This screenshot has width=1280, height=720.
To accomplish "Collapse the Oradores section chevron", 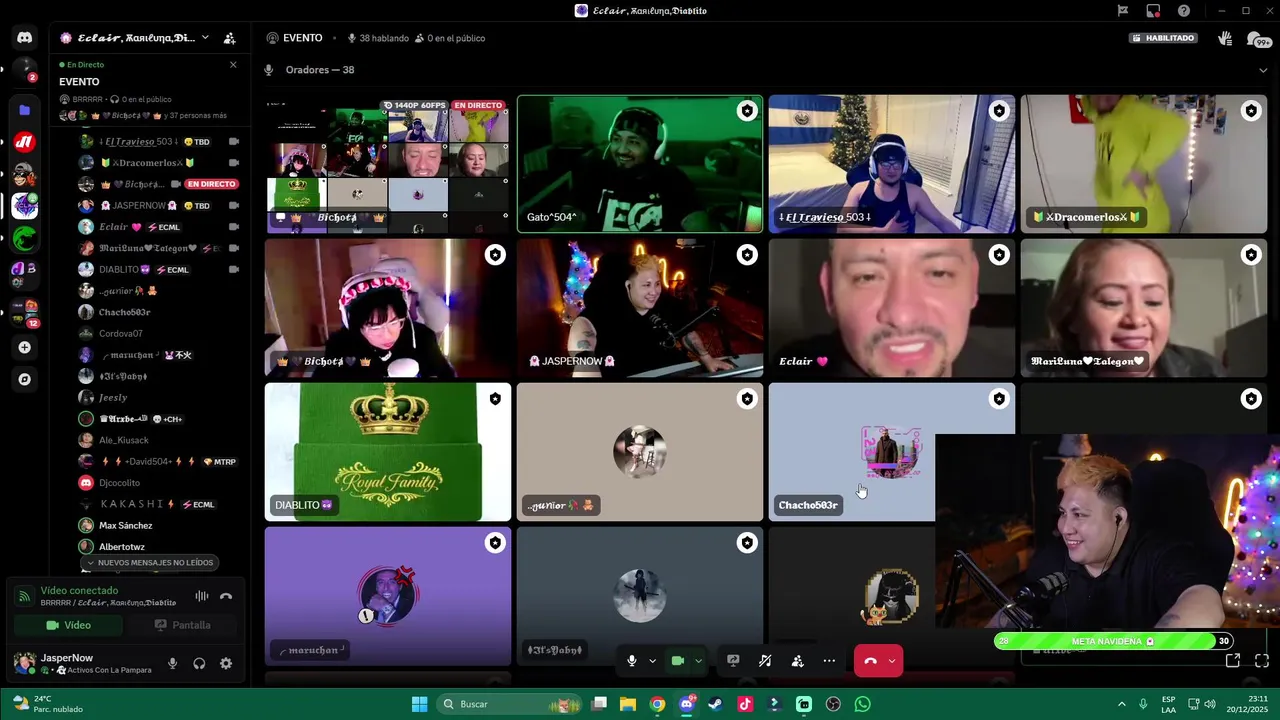I will pyautogui.click(x=1263, y=70).
